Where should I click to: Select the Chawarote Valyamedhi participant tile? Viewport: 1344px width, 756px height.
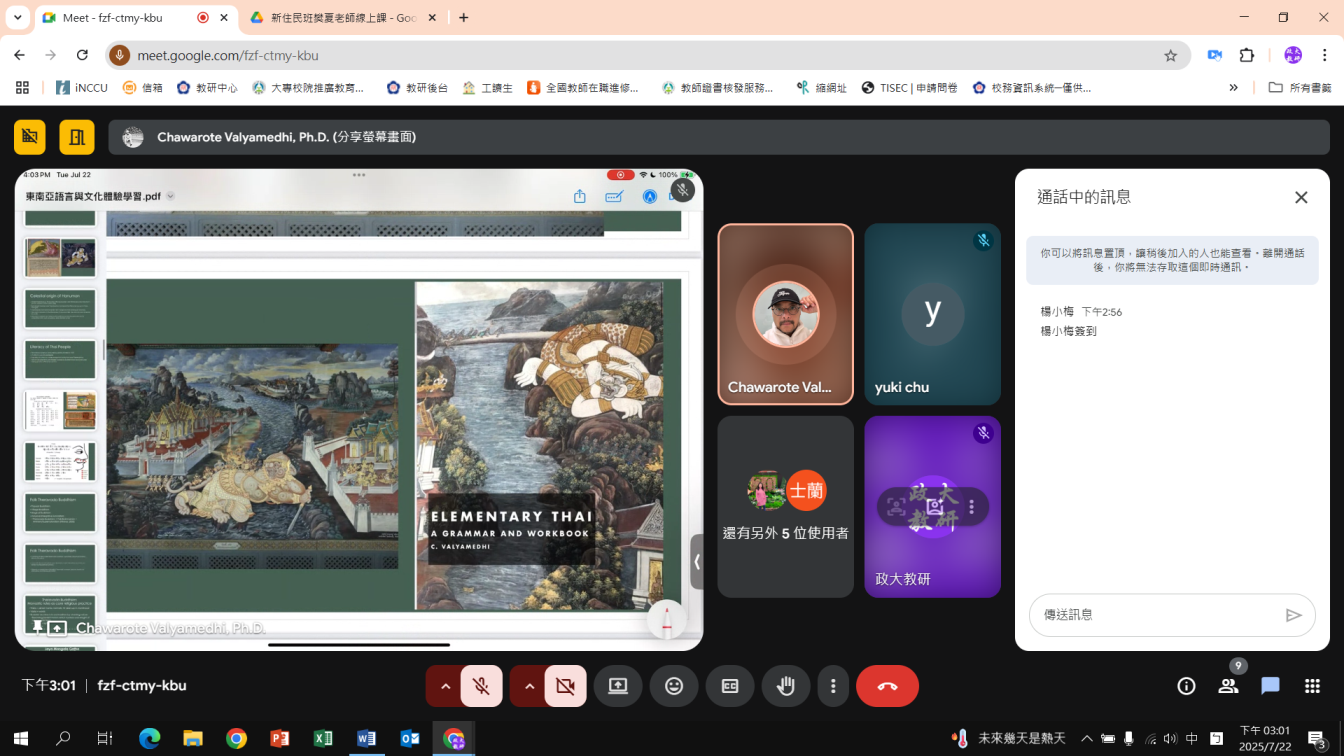785,314
